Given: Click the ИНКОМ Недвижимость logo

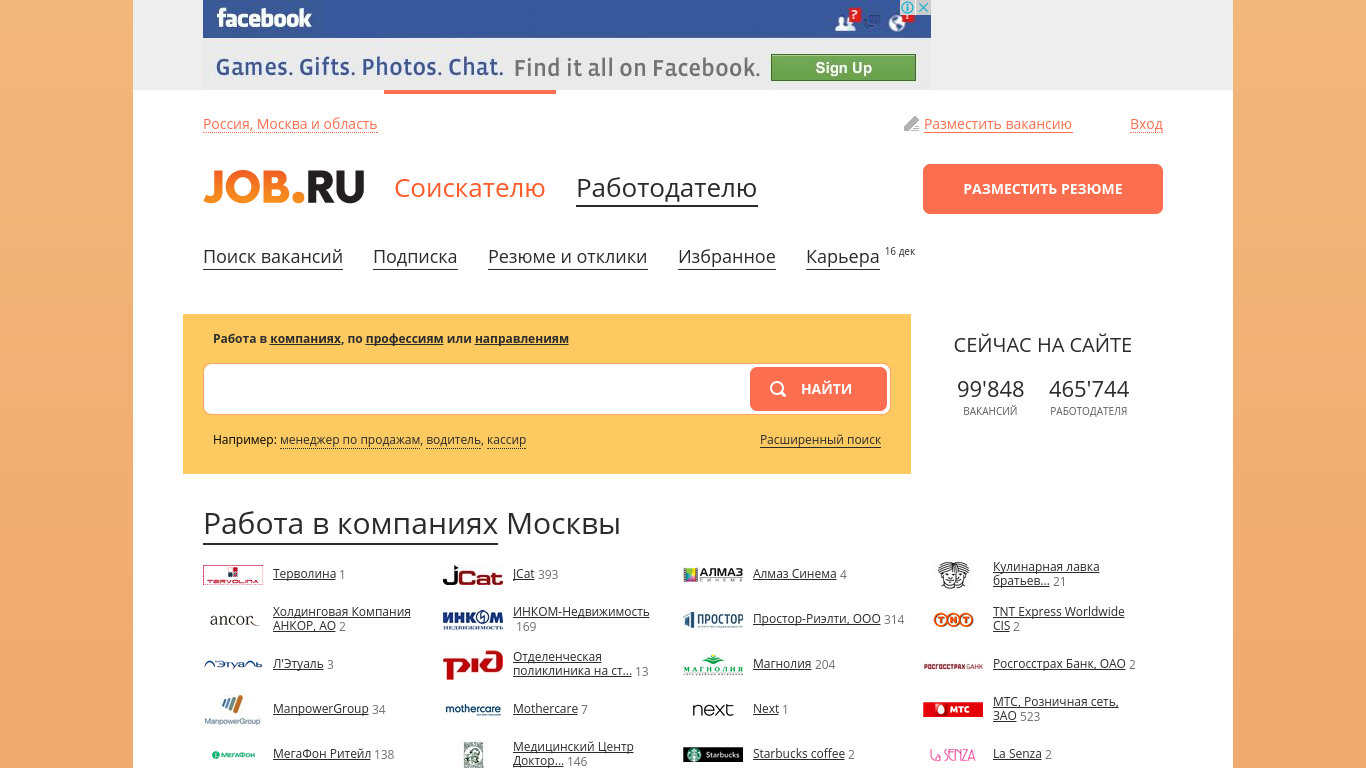Looking at the screenshot, I should (x=472, y=620).
